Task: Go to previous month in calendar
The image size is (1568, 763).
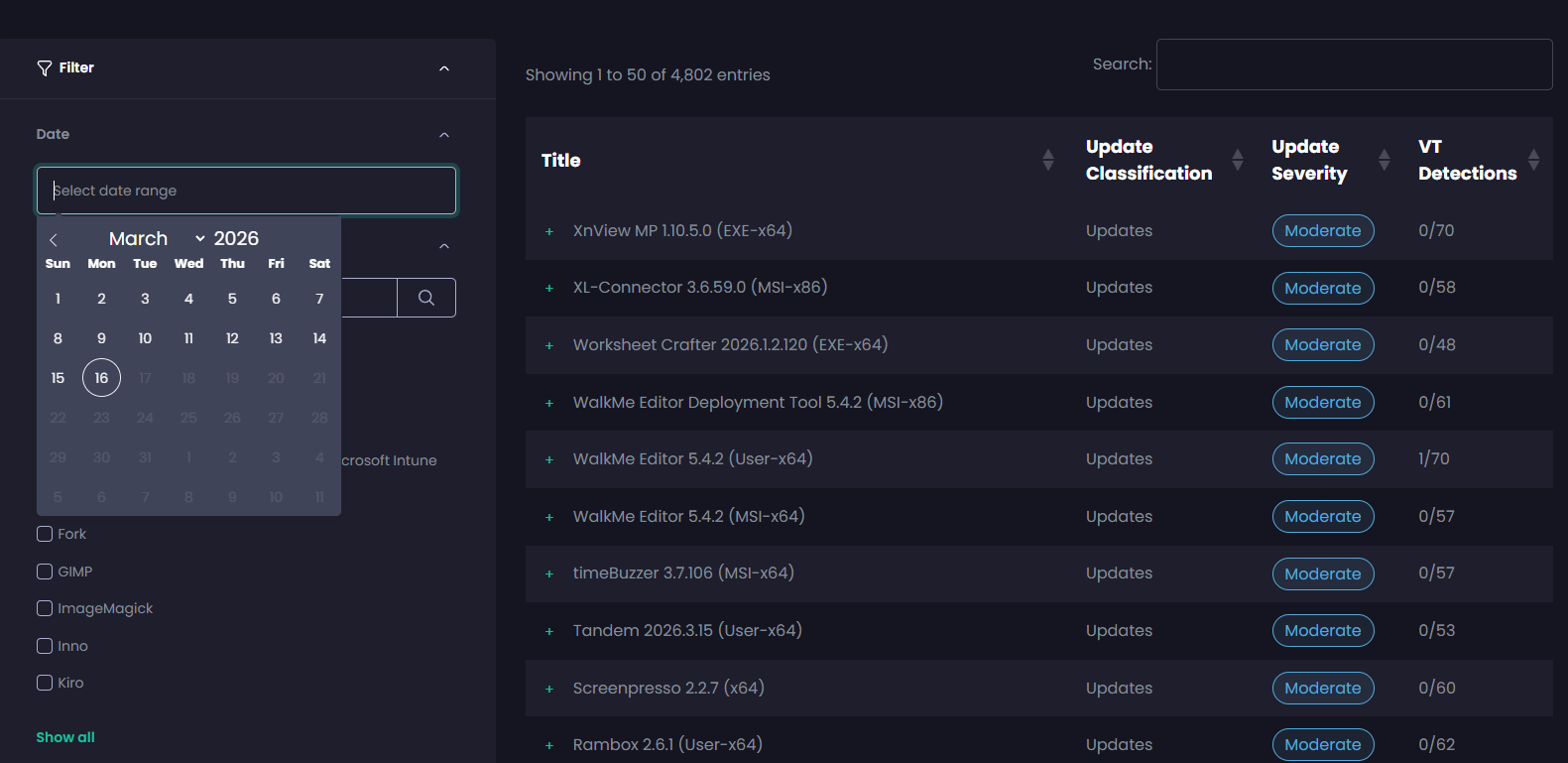Action: [x=54, y=240]
